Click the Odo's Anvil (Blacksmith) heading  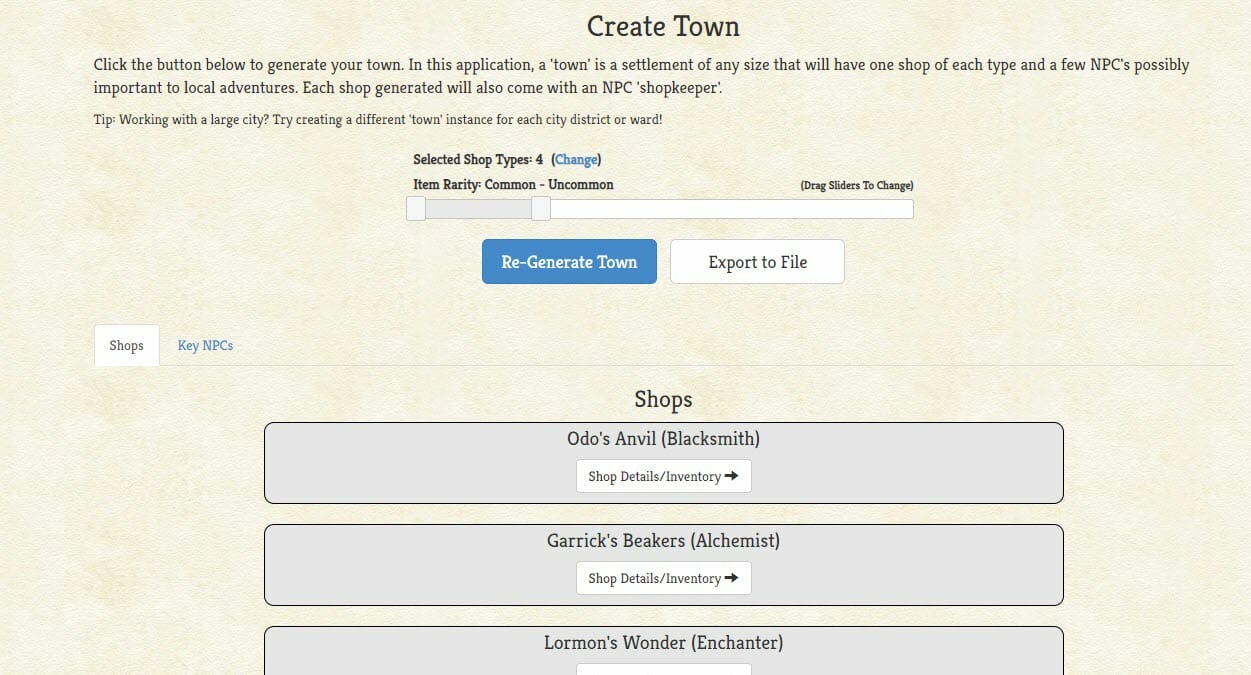coord(664,439)
